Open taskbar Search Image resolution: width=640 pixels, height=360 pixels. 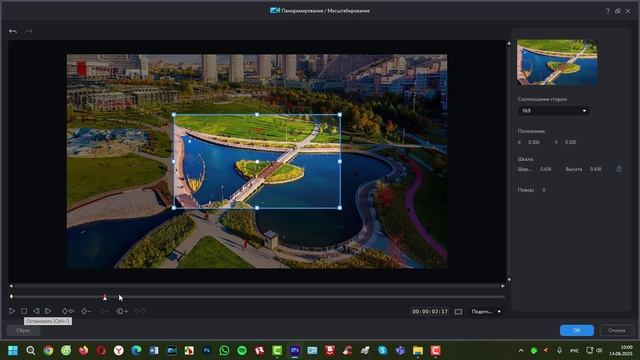(x=31, y=351)
